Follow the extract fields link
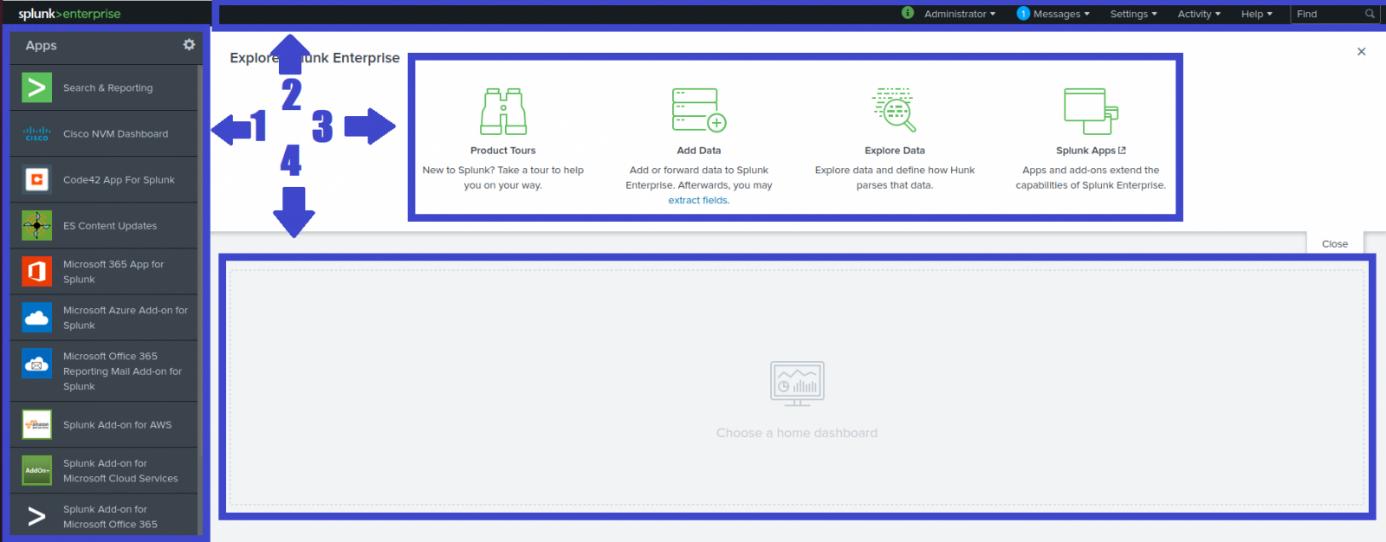Screen dimensions: 1386x542 [x=699, y=200]
